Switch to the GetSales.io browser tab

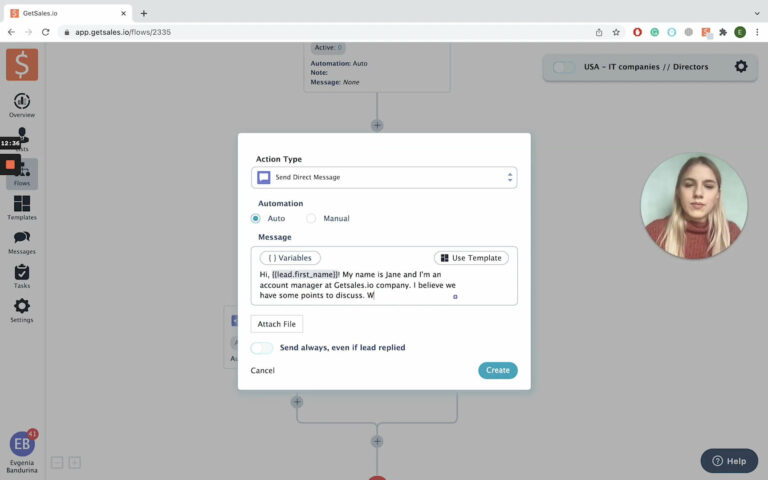pyautogui.click(x=68, y=13)
